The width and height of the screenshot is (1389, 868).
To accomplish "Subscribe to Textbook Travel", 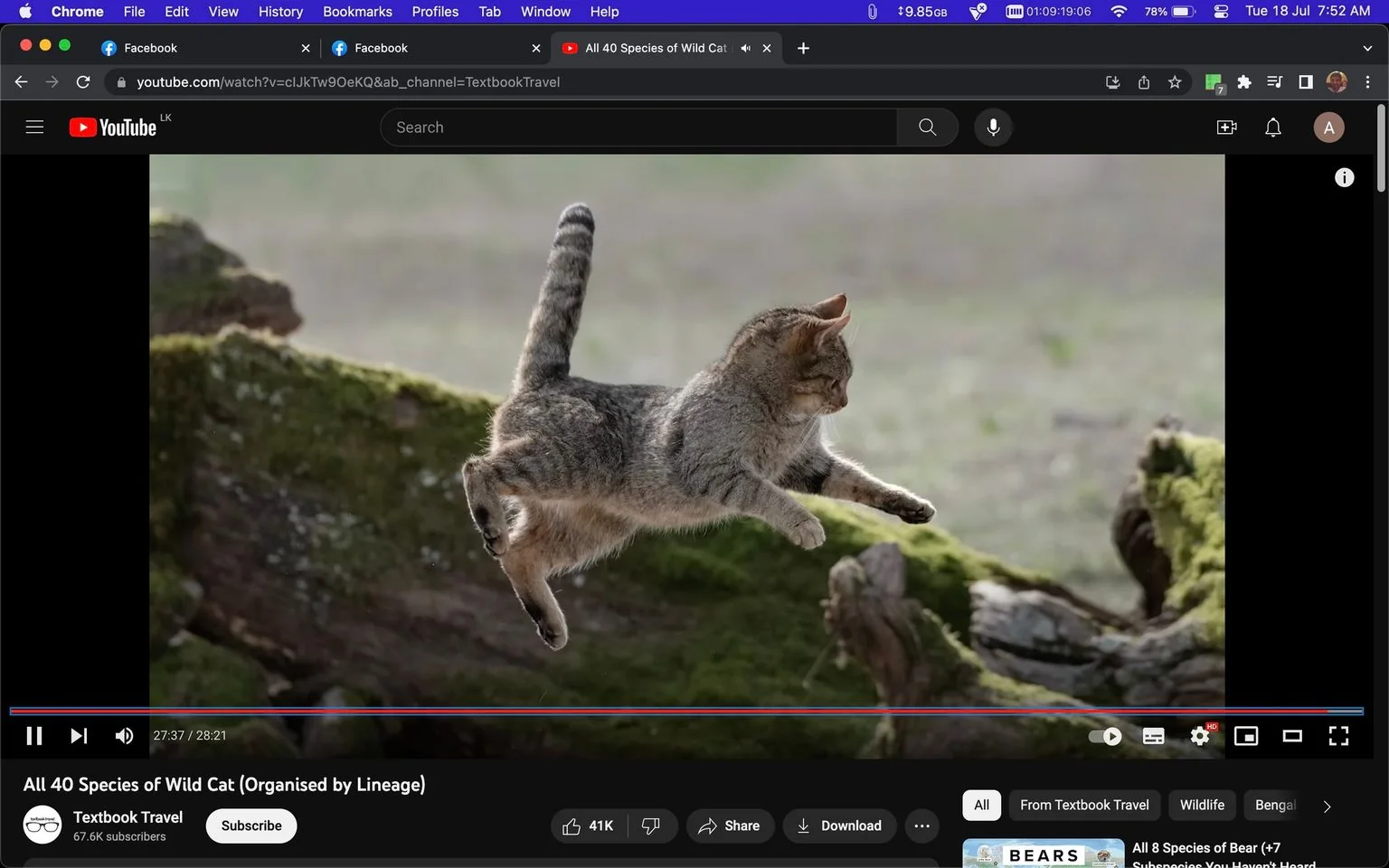I will pos(251,826).
